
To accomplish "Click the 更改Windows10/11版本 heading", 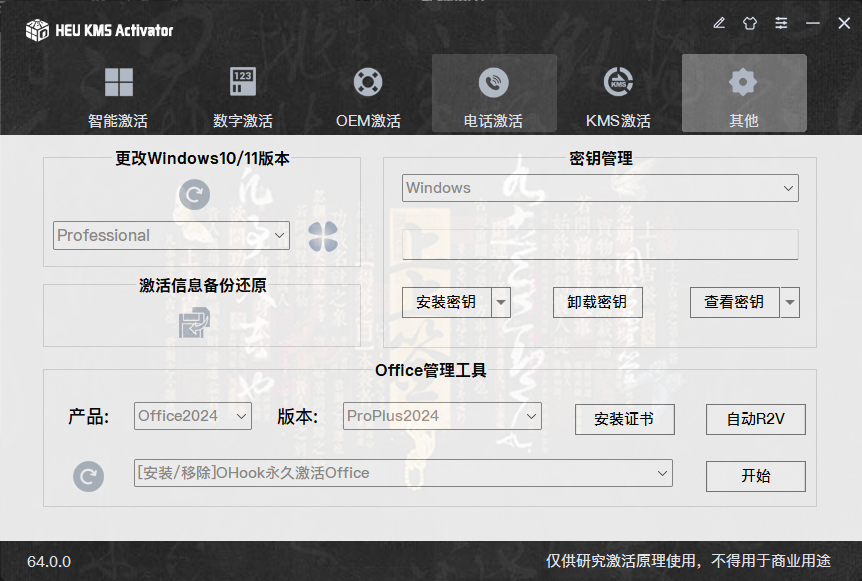I will (202, 159).
